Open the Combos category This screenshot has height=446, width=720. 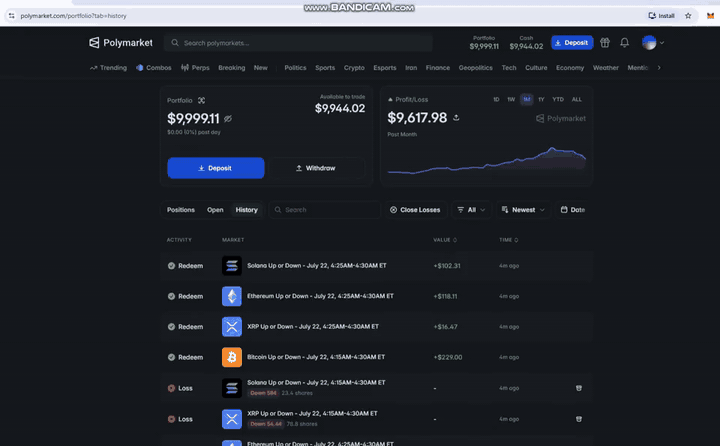tap(154, 68)
